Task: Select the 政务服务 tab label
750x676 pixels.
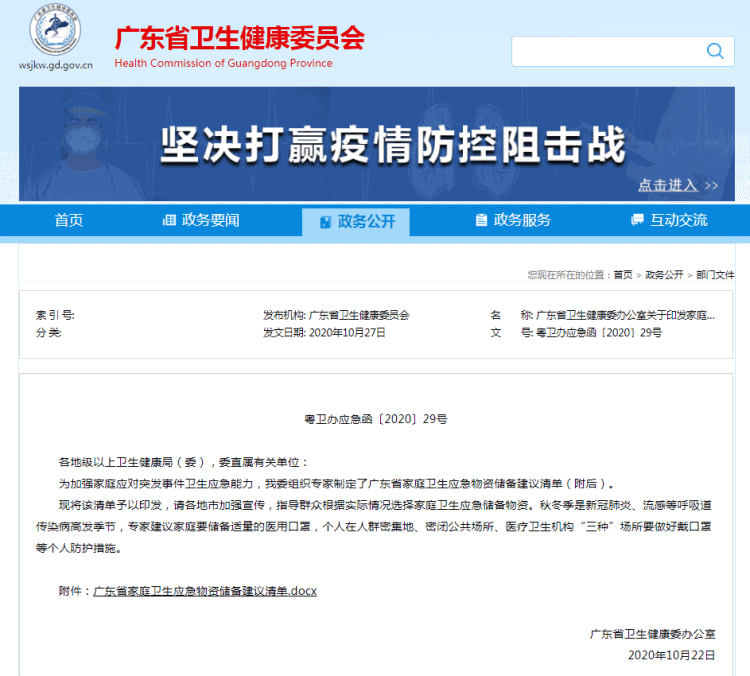Action: click(522, 221)
